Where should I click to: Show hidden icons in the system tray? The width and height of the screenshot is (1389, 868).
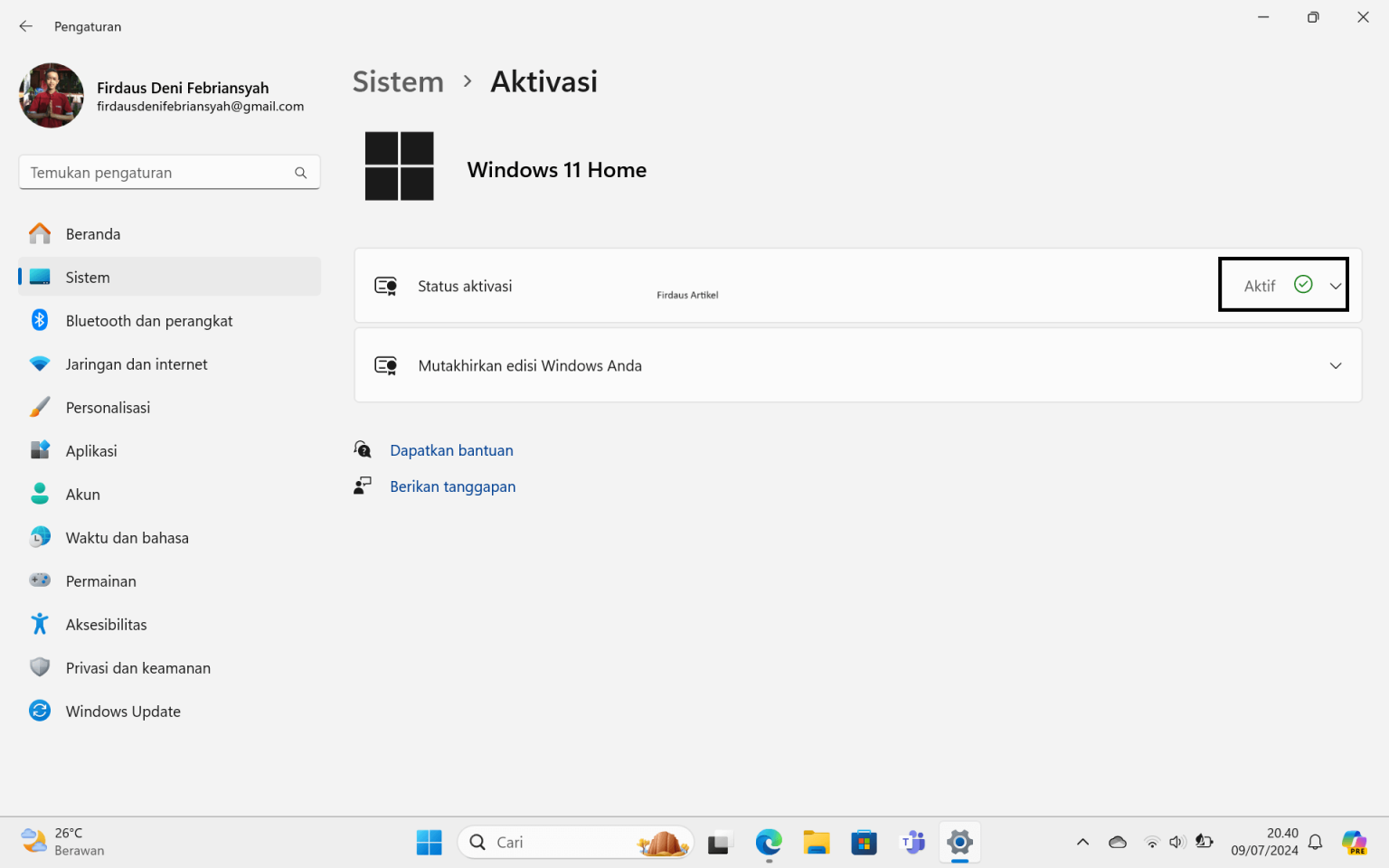click(x=1082, y=842)
